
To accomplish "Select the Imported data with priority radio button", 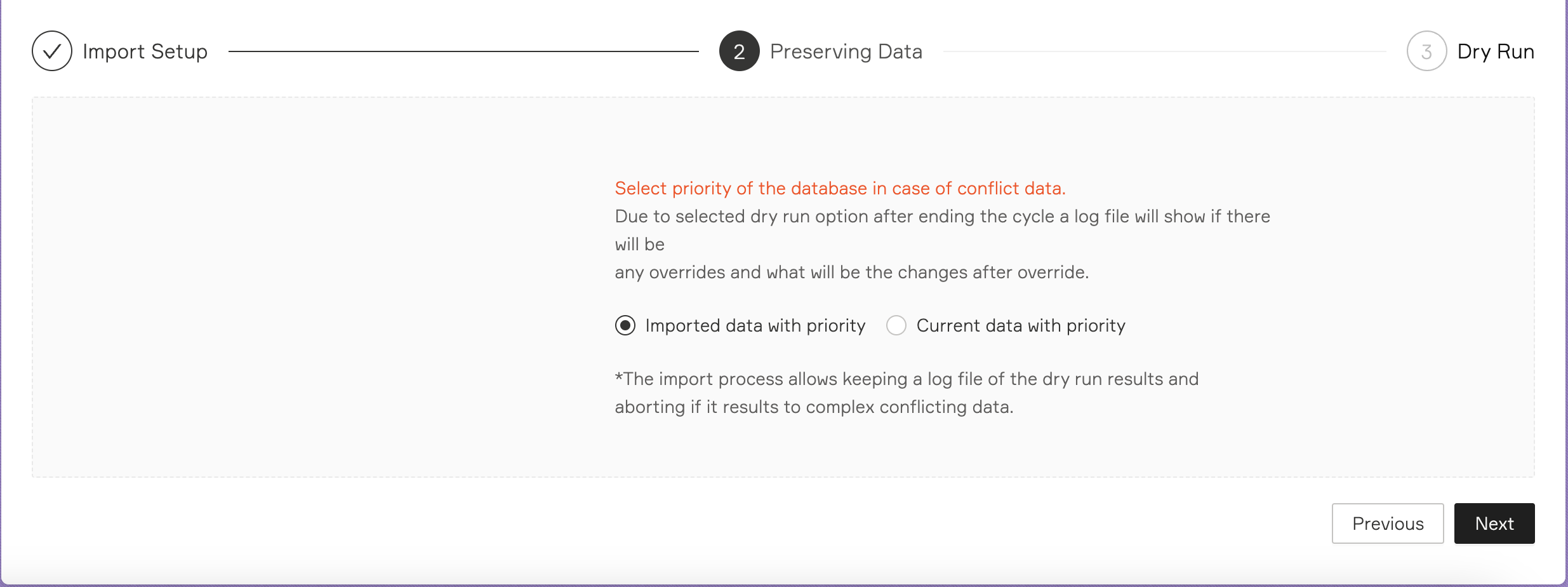I will pyautogui.click(x=625, y=325).
